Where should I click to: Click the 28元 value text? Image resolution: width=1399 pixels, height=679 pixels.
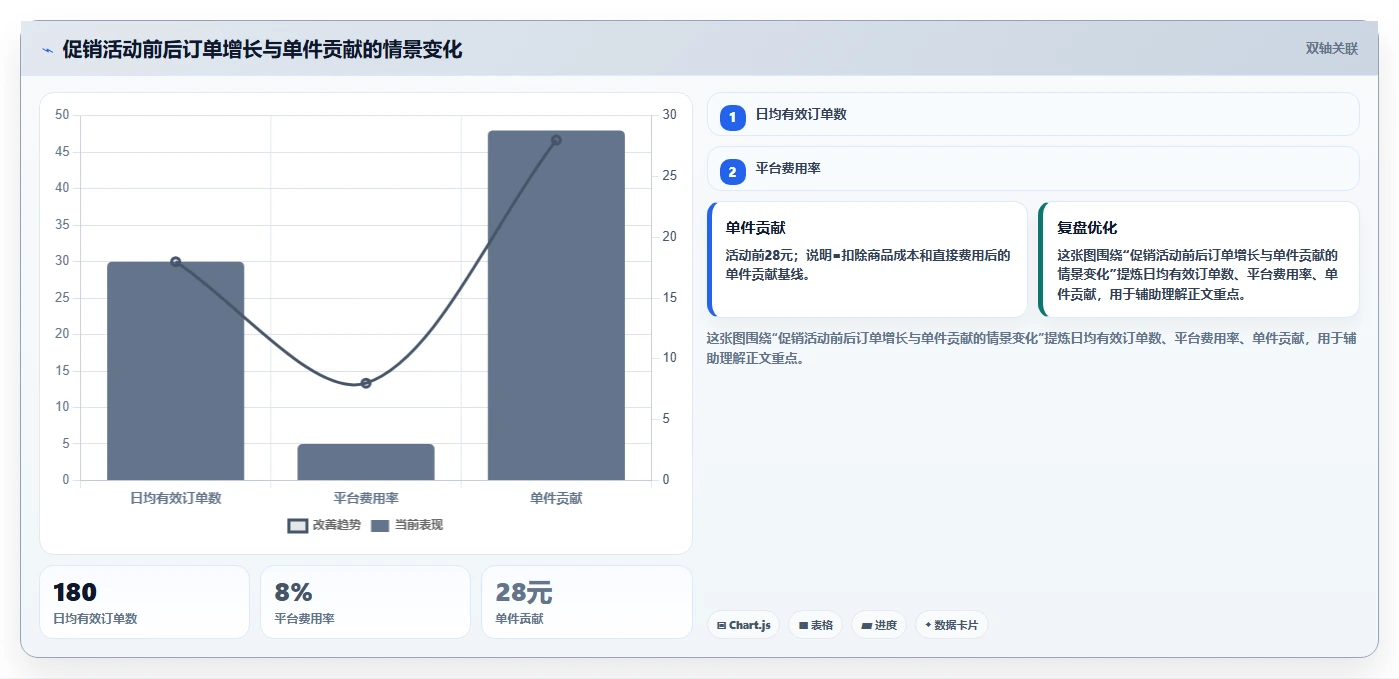tap(524, 593)
